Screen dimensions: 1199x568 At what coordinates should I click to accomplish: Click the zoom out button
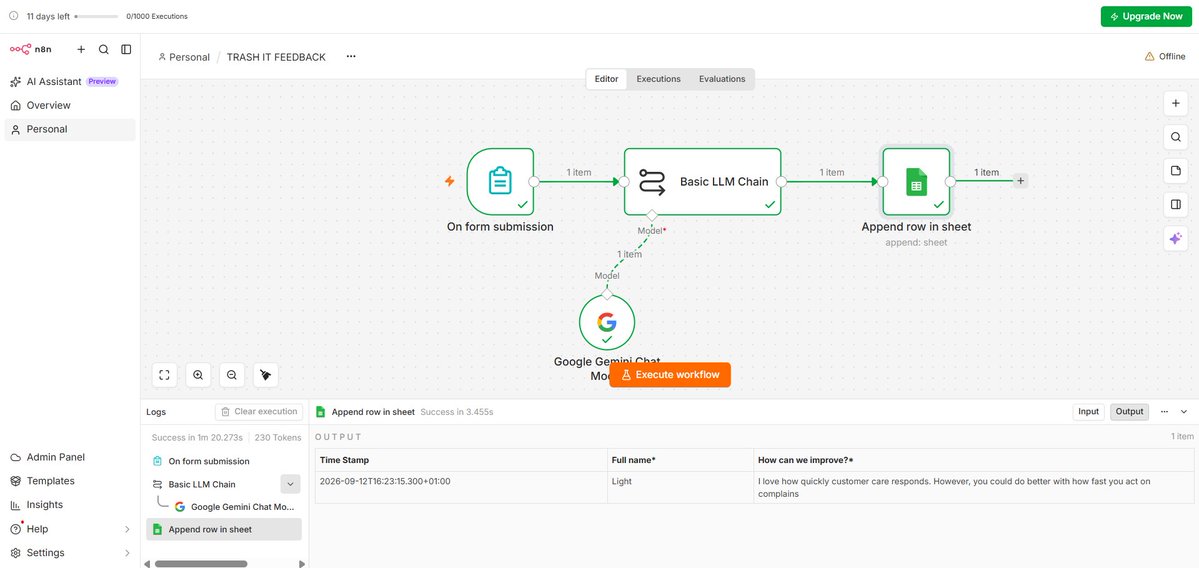(232, 375)
